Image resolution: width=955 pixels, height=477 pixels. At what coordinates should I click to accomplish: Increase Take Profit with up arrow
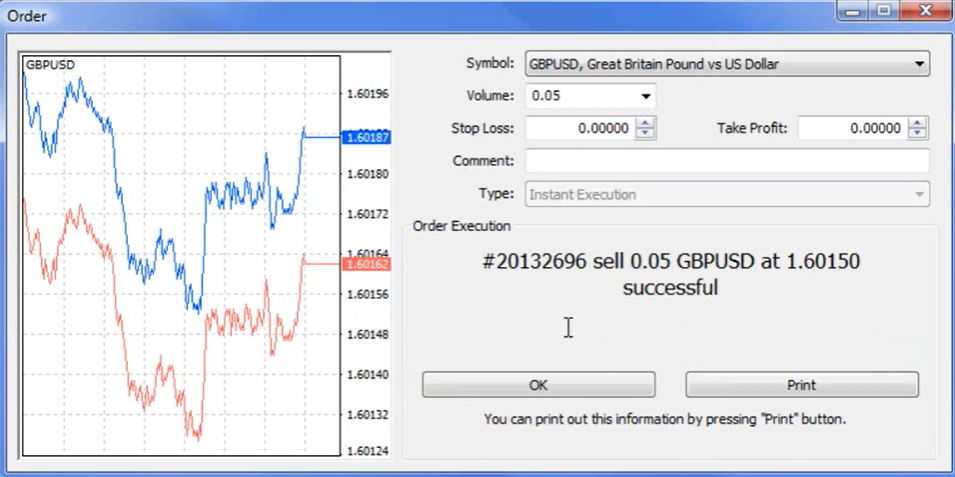click(917, 123)
